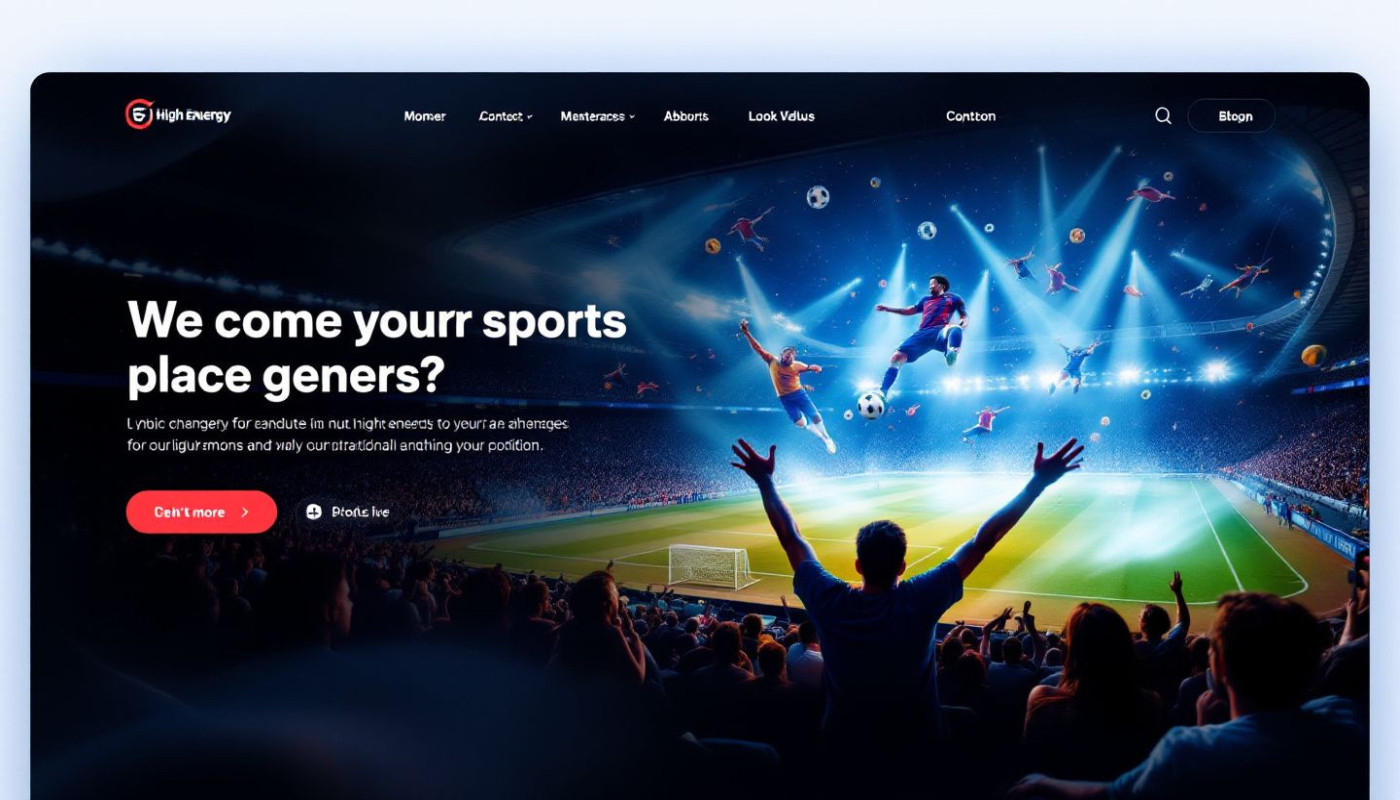
Task: Click the Btogn outlined button
Action: pyautogui.click(x=1231, y=116)
